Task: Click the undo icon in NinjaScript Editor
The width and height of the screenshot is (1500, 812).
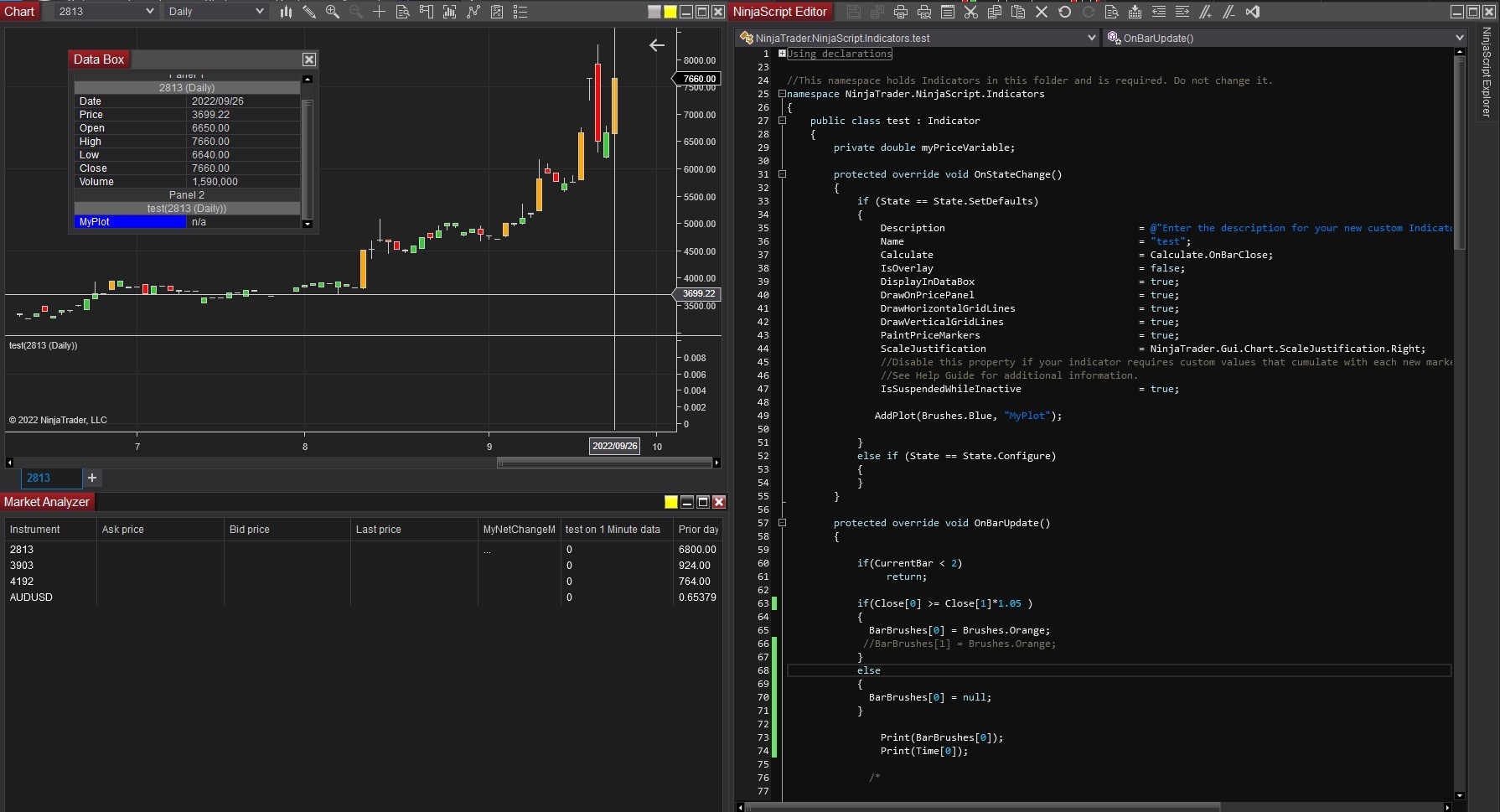Action: tap(1065, 12)
